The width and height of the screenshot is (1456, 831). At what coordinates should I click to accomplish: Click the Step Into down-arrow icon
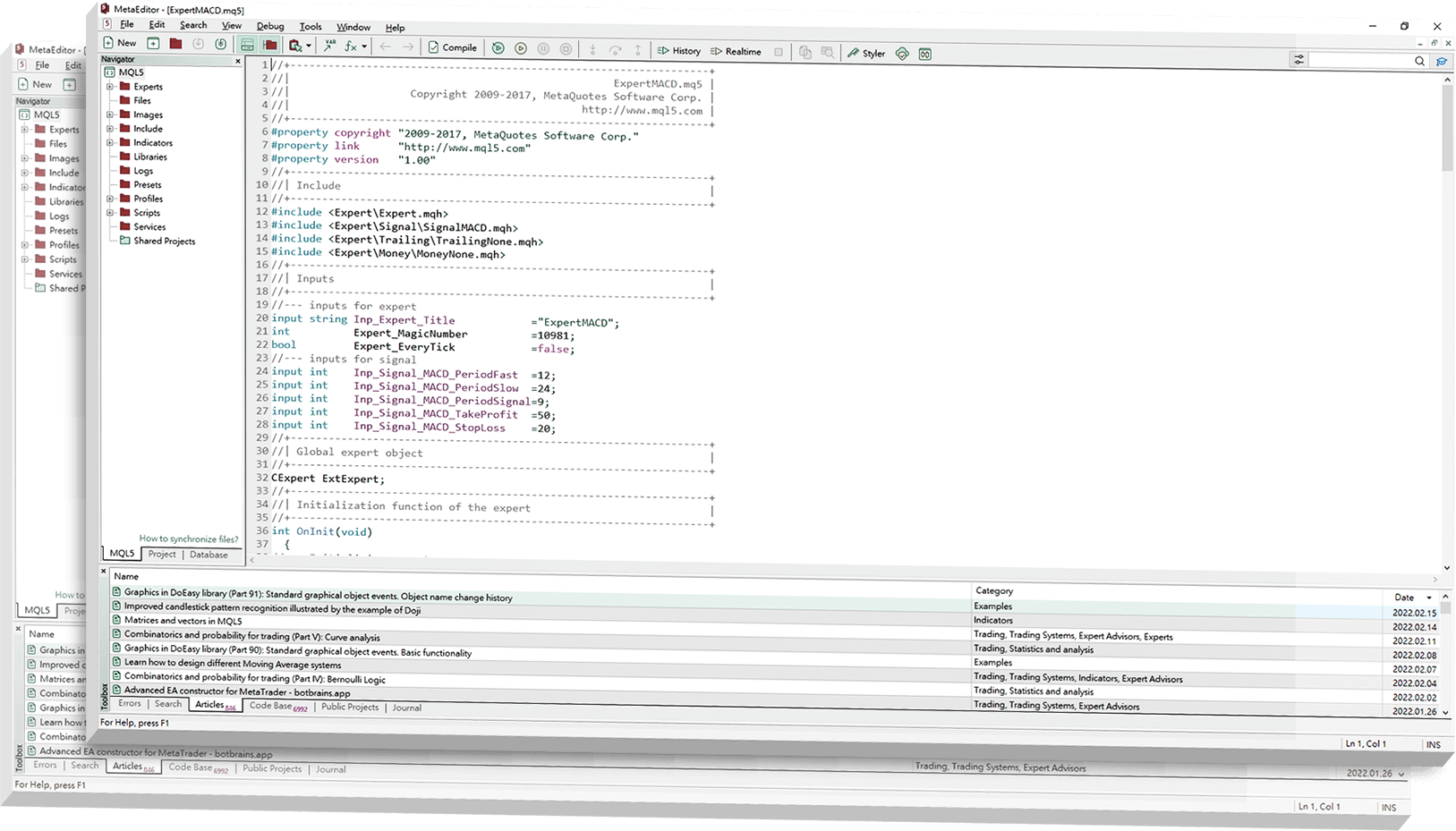592,50
